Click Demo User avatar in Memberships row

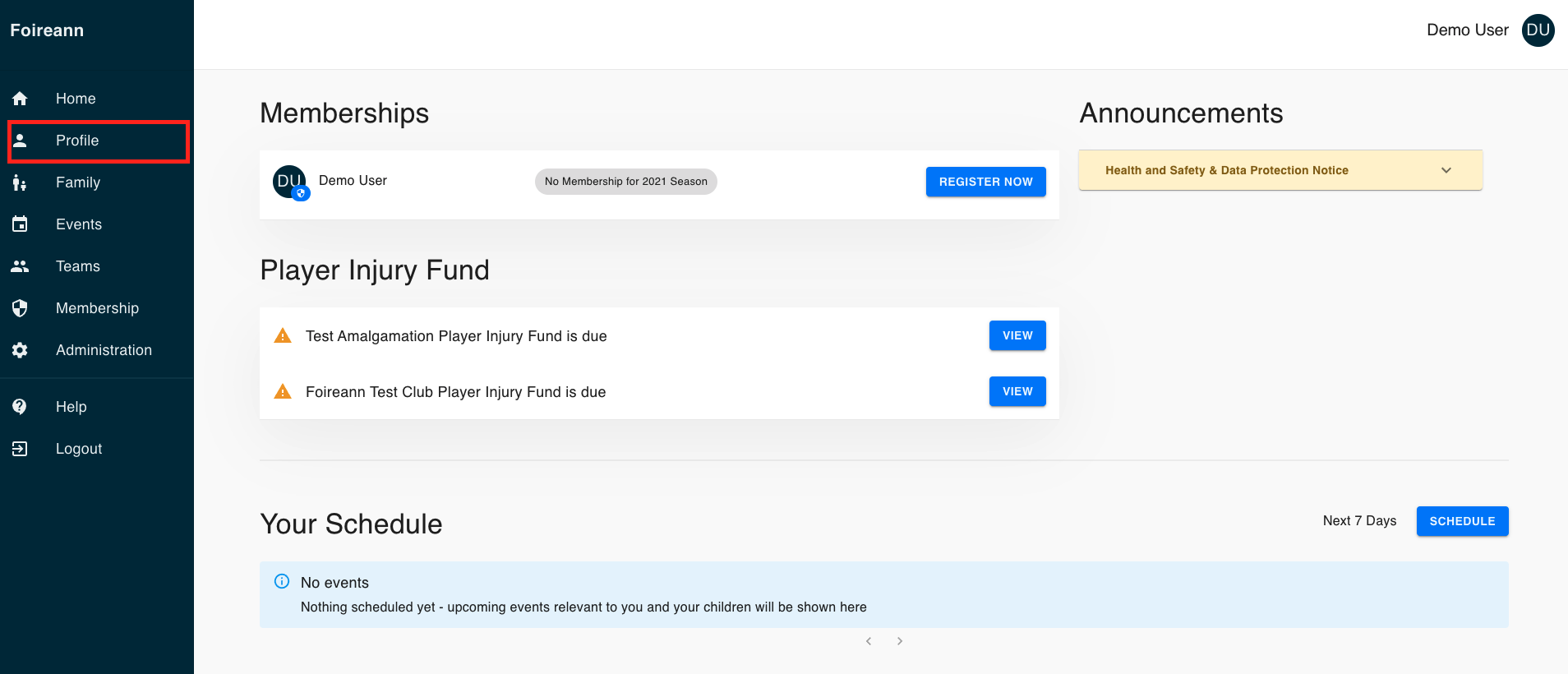[289, 182]
